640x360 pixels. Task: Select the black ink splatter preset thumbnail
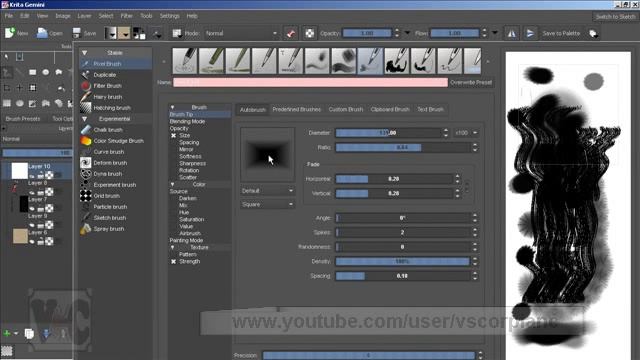tap(397, 61)
